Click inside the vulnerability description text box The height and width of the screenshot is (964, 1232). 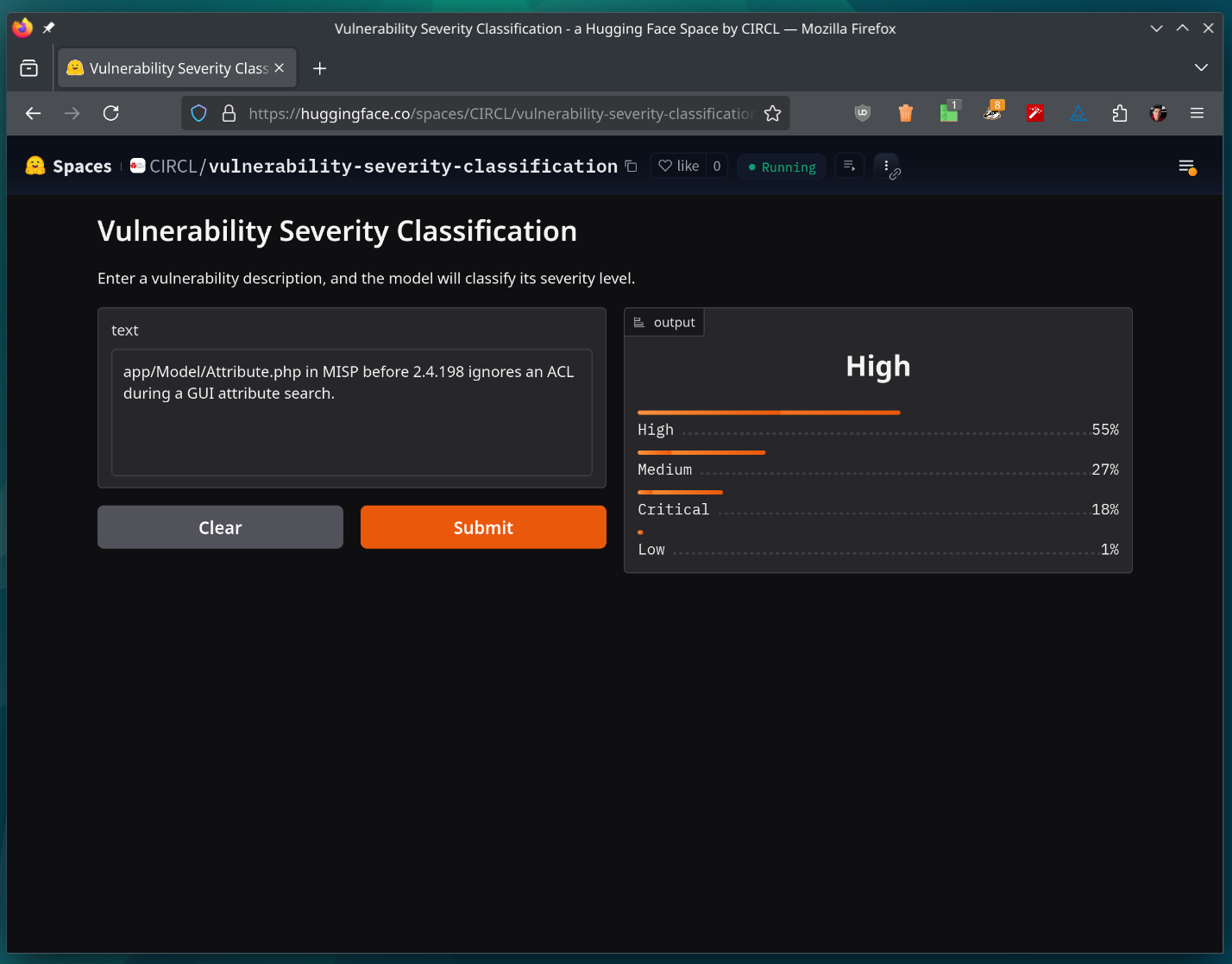[x=351, y=412]
